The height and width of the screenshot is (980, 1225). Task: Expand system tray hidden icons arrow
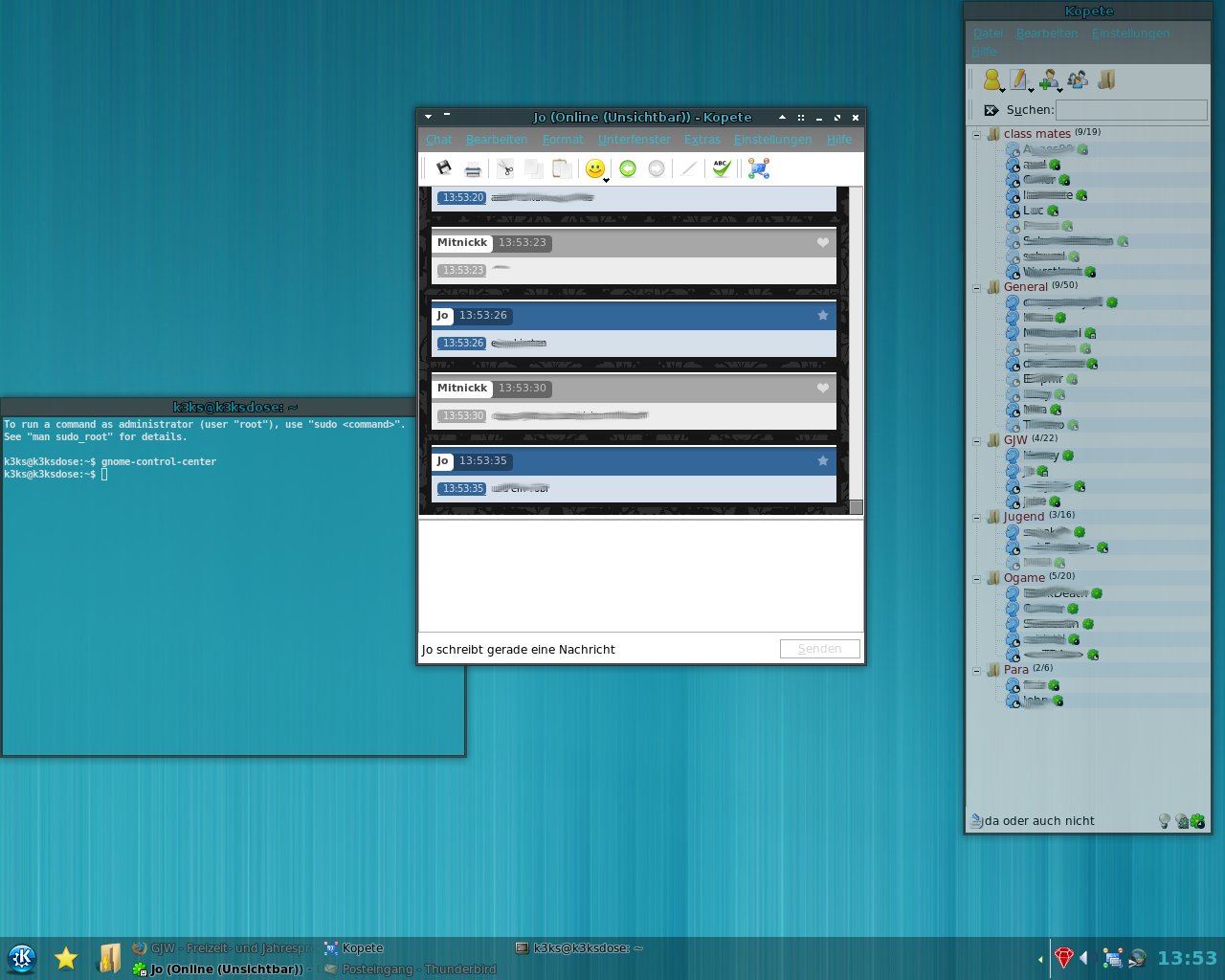[1040, 958]
